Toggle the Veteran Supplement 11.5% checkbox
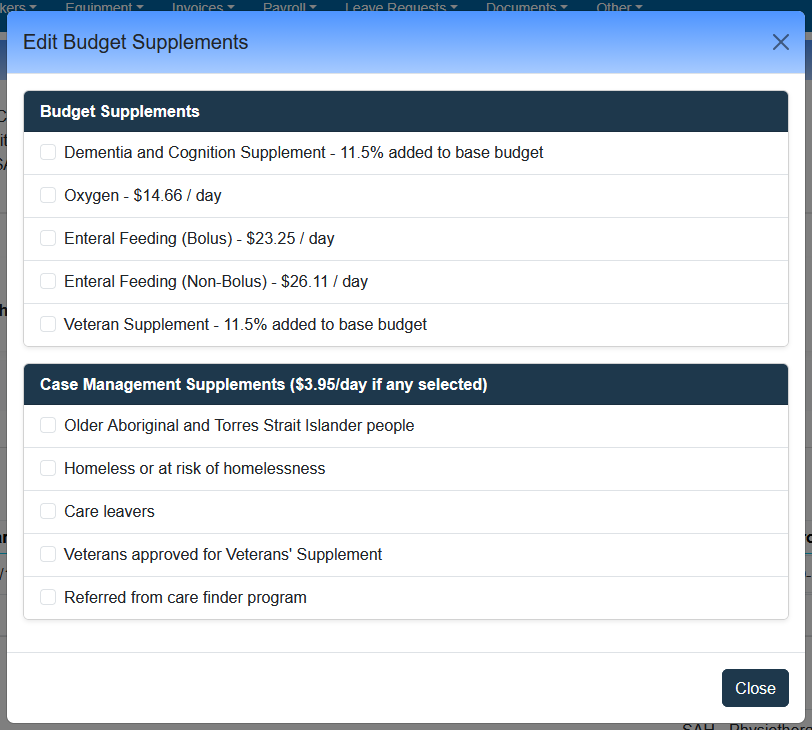Viewport: 812px width, 730px height. (x=48, y=324)
